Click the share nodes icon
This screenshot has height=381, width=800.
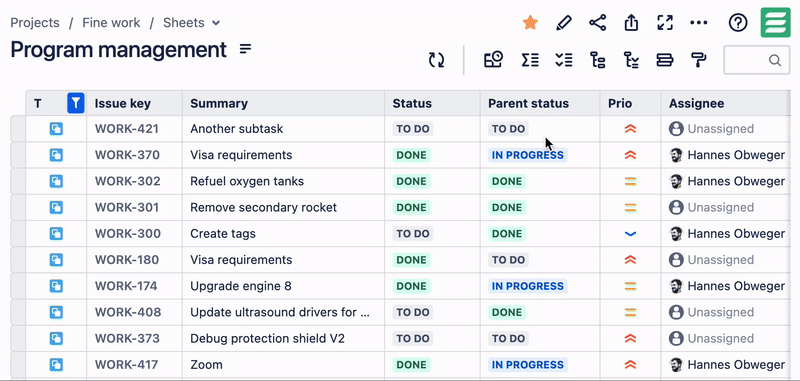[597, 22]
